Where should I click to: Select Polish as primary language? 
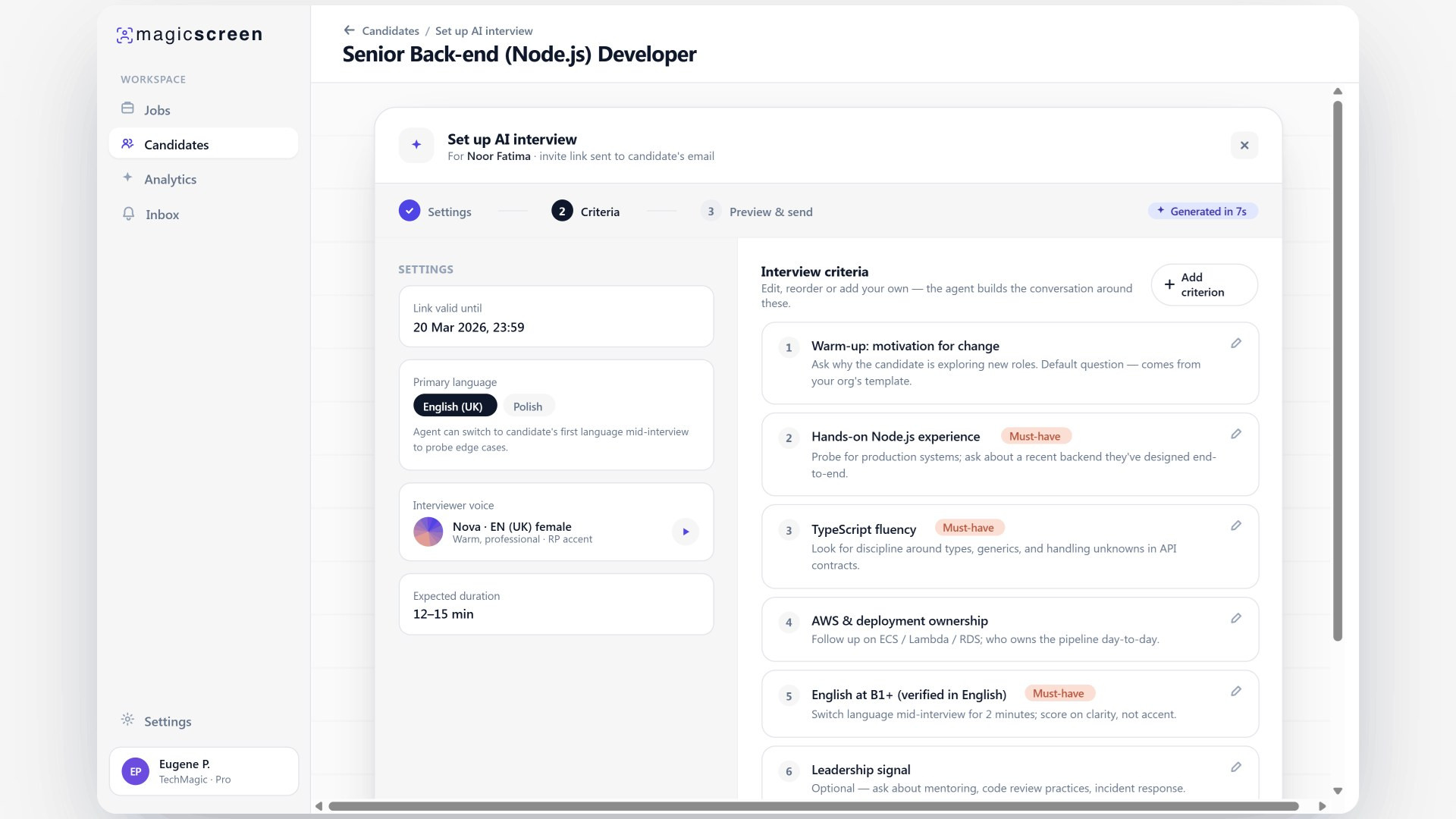pos(529,406)
